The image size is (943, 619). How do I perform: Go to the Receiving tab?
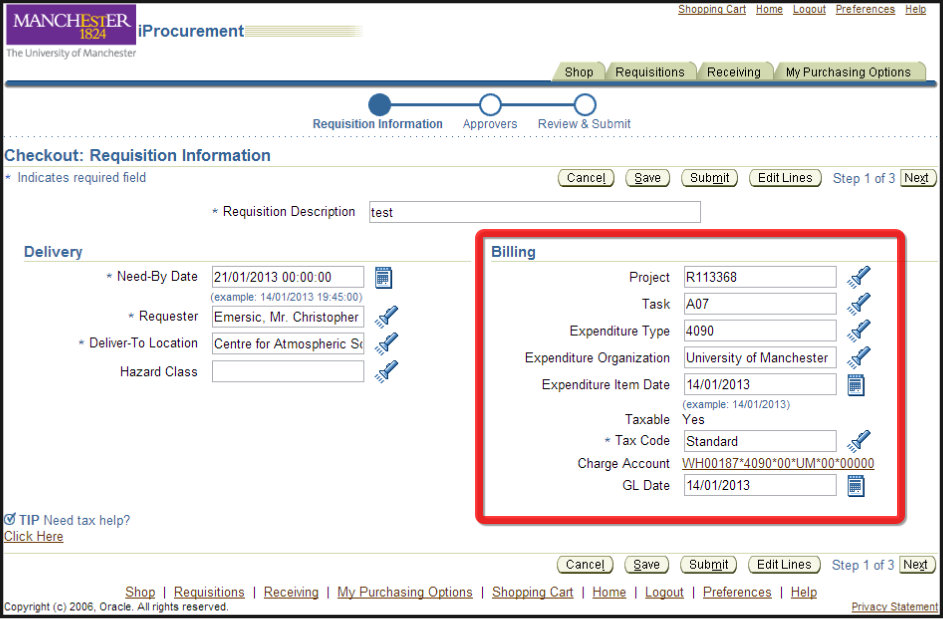click(x=734, y=72)
